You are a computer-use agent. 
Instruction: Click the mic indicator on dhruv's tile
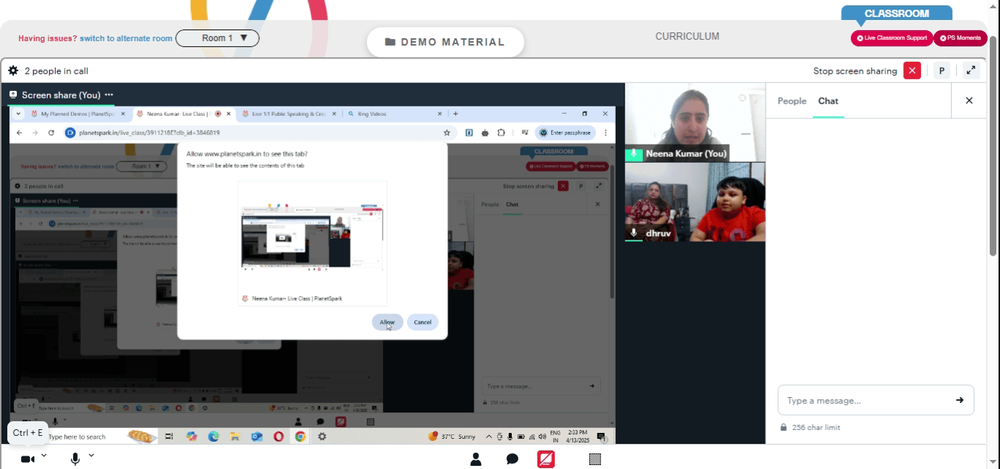pos(633,234)
